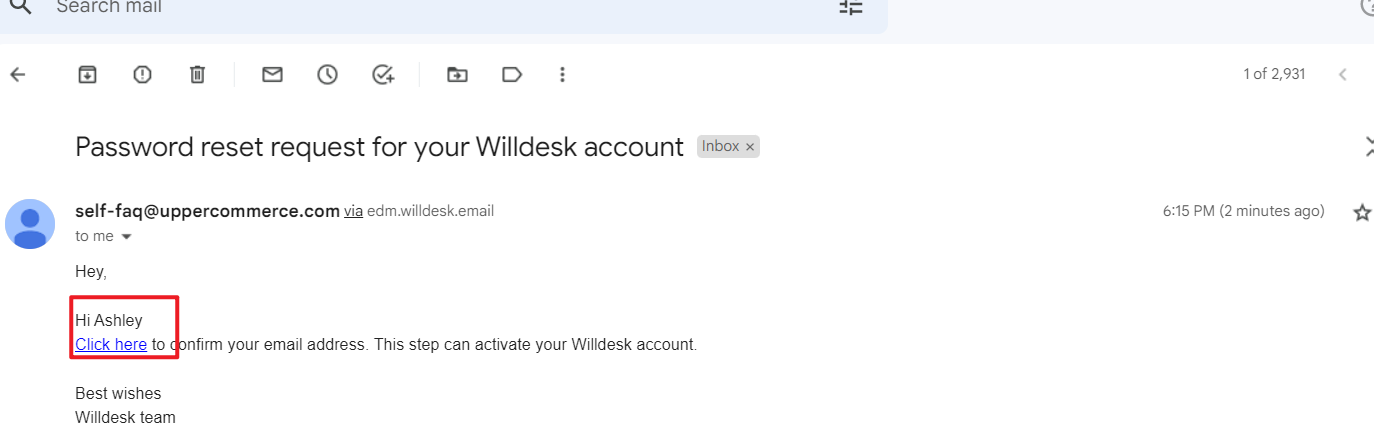Mark the email as unread
The image size is (1374, 428).
272,74
